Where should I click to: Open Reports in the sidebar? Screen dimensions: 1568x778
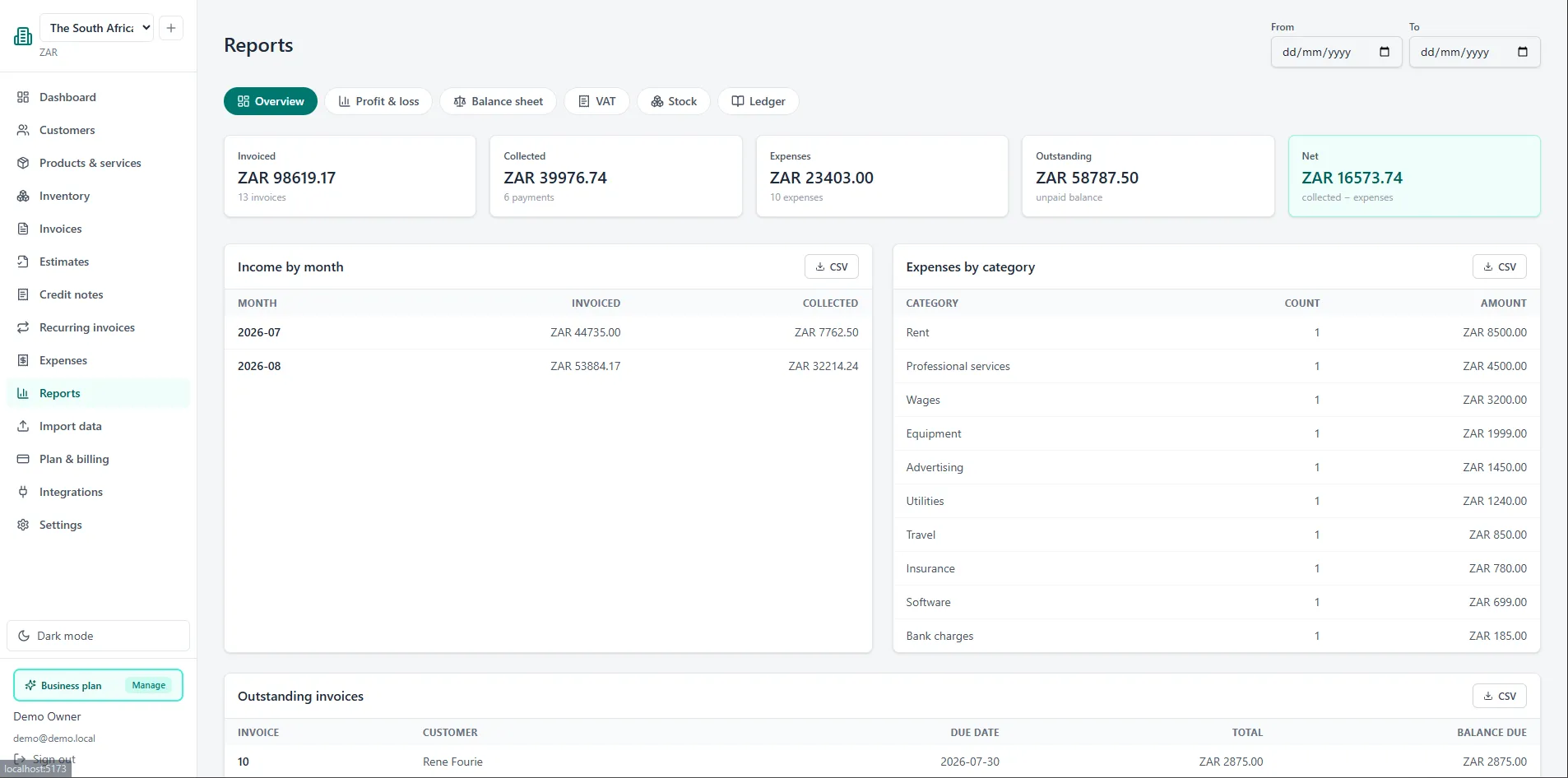point(98,393)
